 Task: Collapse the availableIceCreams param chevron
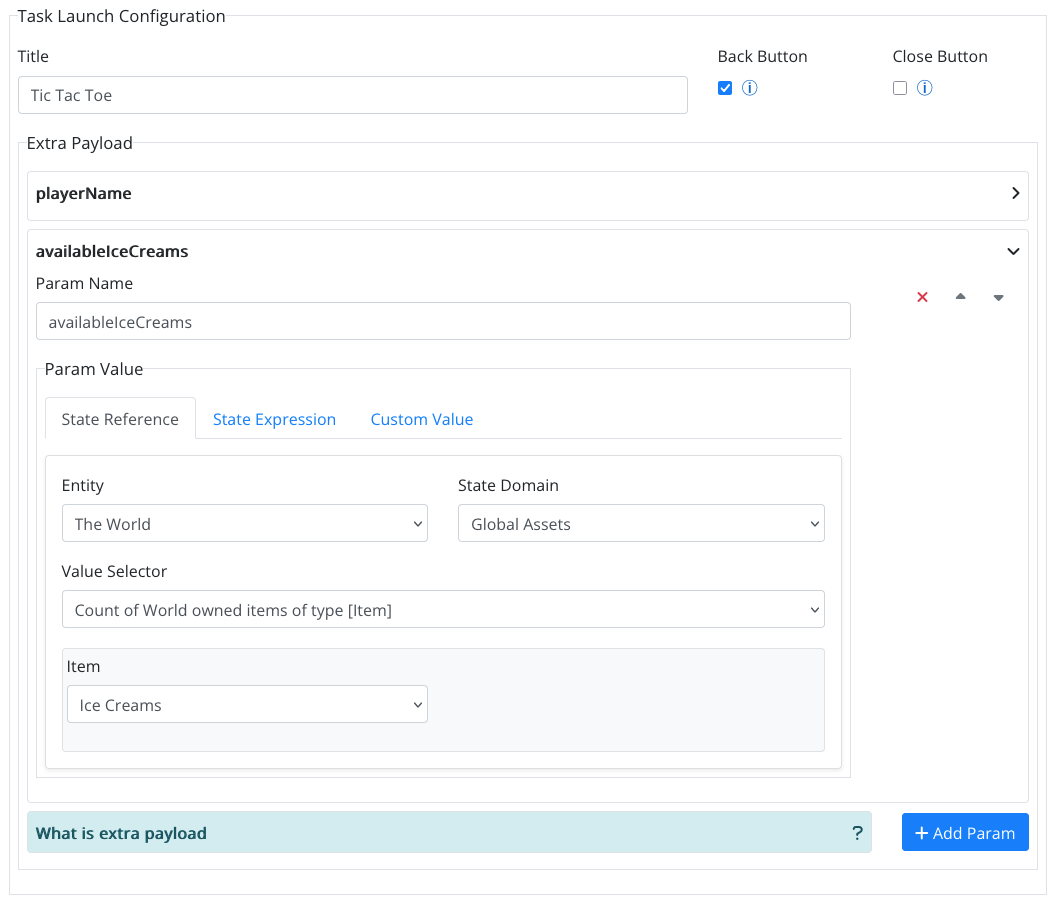coord(1013,252)
